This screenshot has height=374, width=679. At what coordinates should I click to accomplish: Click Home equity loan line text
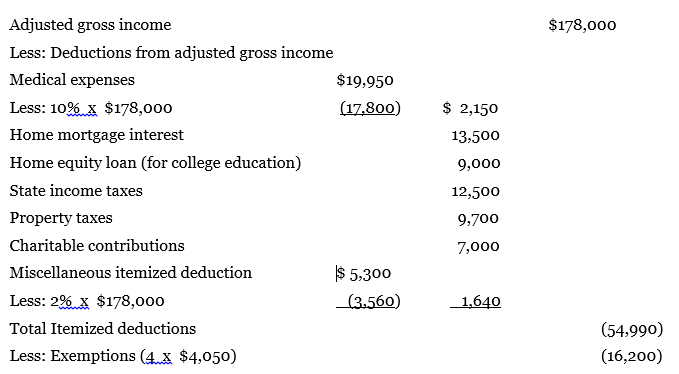point(155,163)
